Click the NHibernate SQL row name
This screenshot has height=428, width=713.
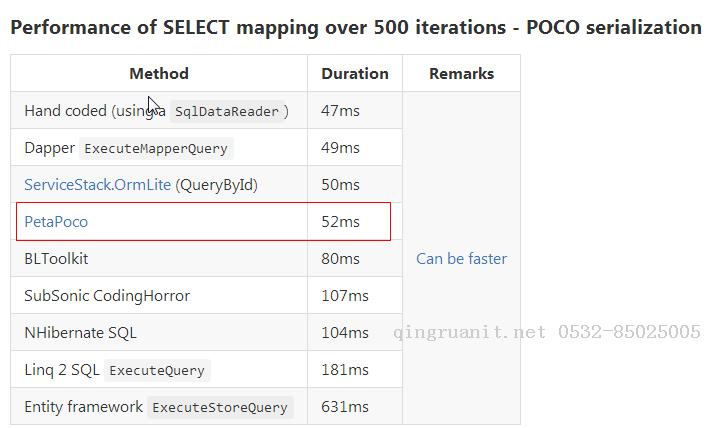[x=80, y=333]
